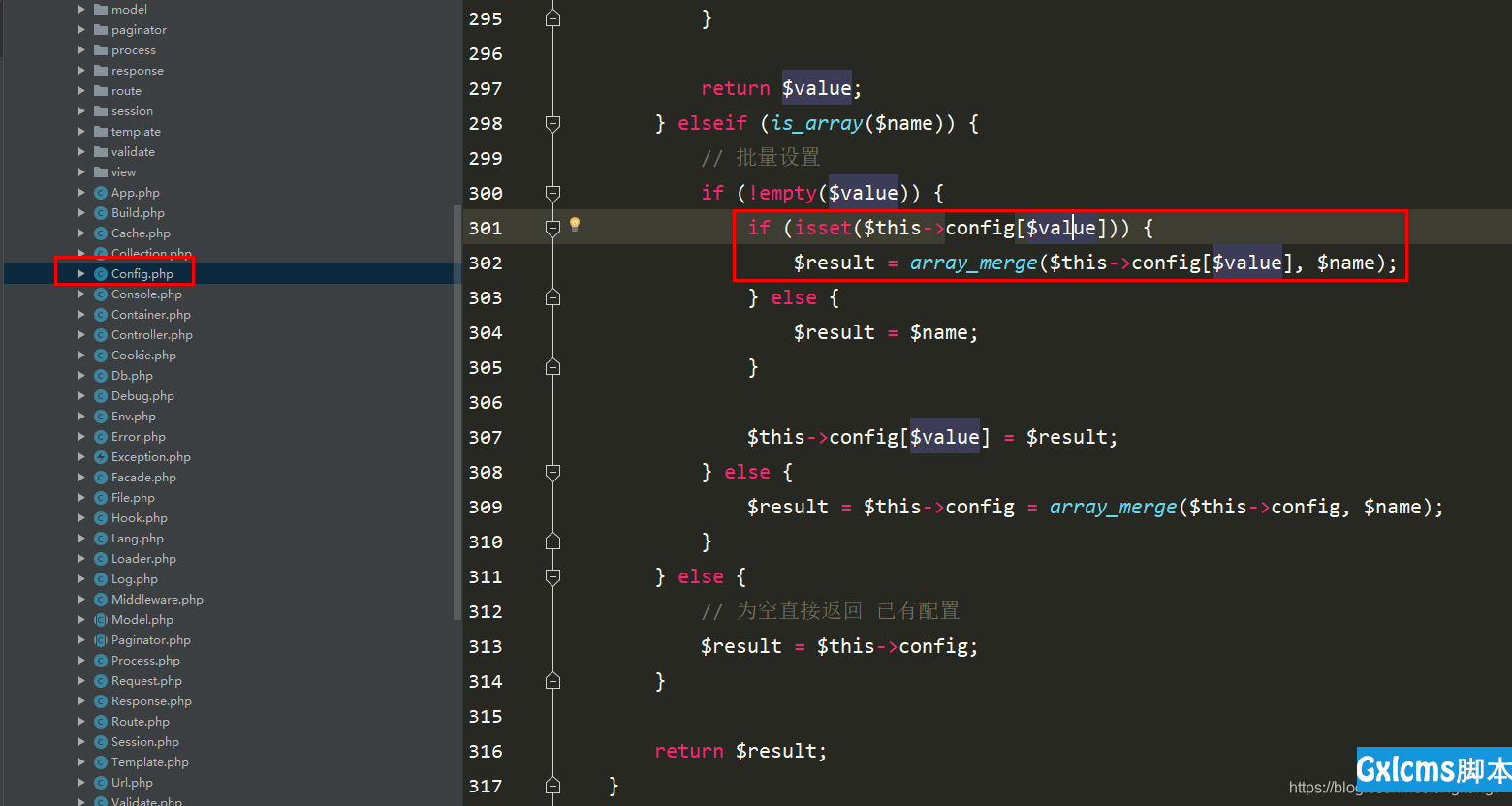The height and width of the screenshot is (806, 1512).
Task: Expand the process folder arrow
Action: pos(81,50)
